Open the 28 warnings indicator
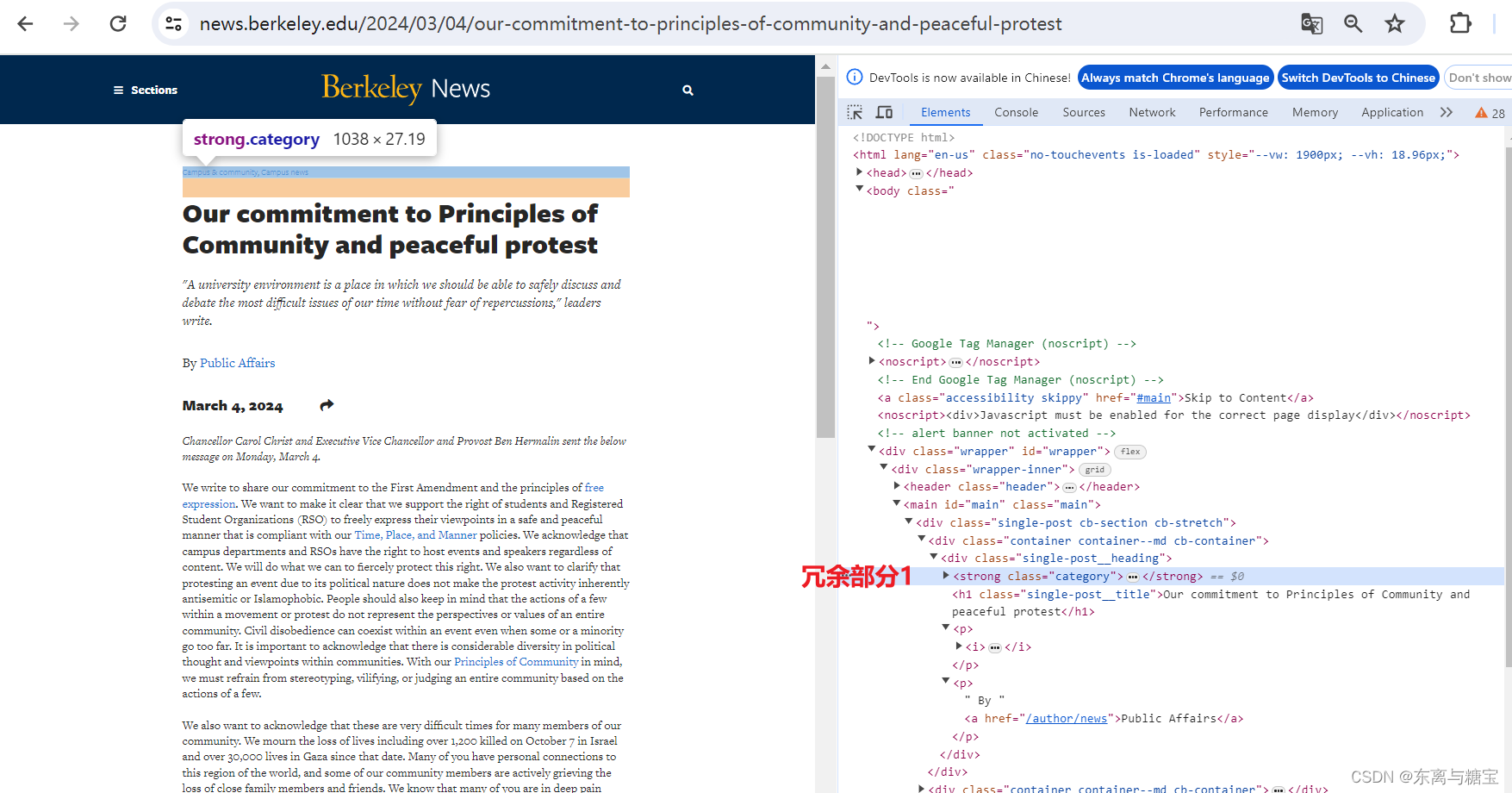Screen dimensions: 1512x793 pos(1490,113)
